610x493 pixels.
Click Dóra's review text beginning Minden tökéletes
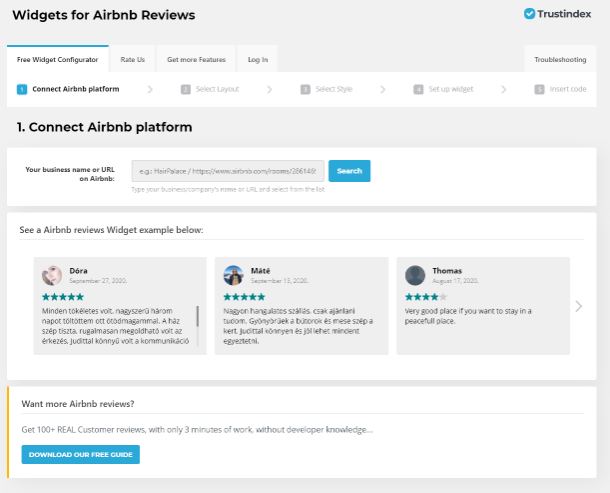pyautogui.click(x=116, y=326)
